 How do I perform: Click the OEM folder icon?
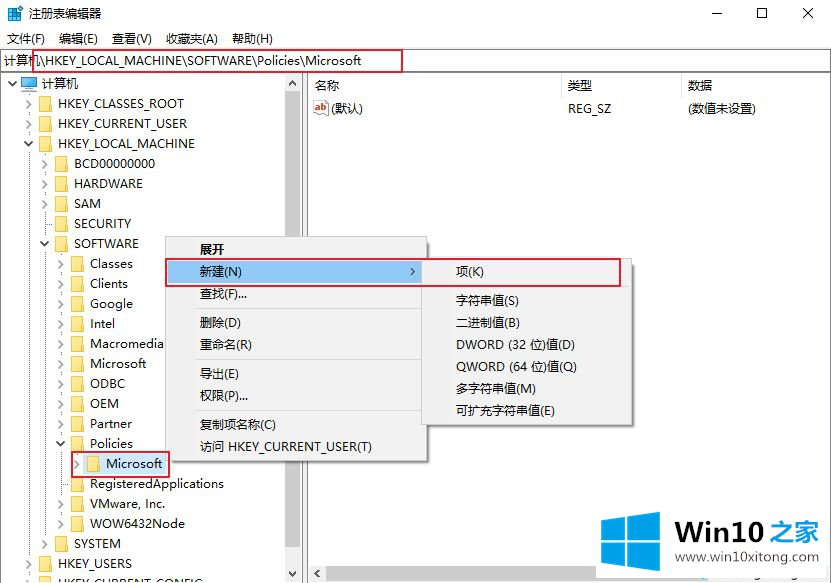(x=78, y=404)
